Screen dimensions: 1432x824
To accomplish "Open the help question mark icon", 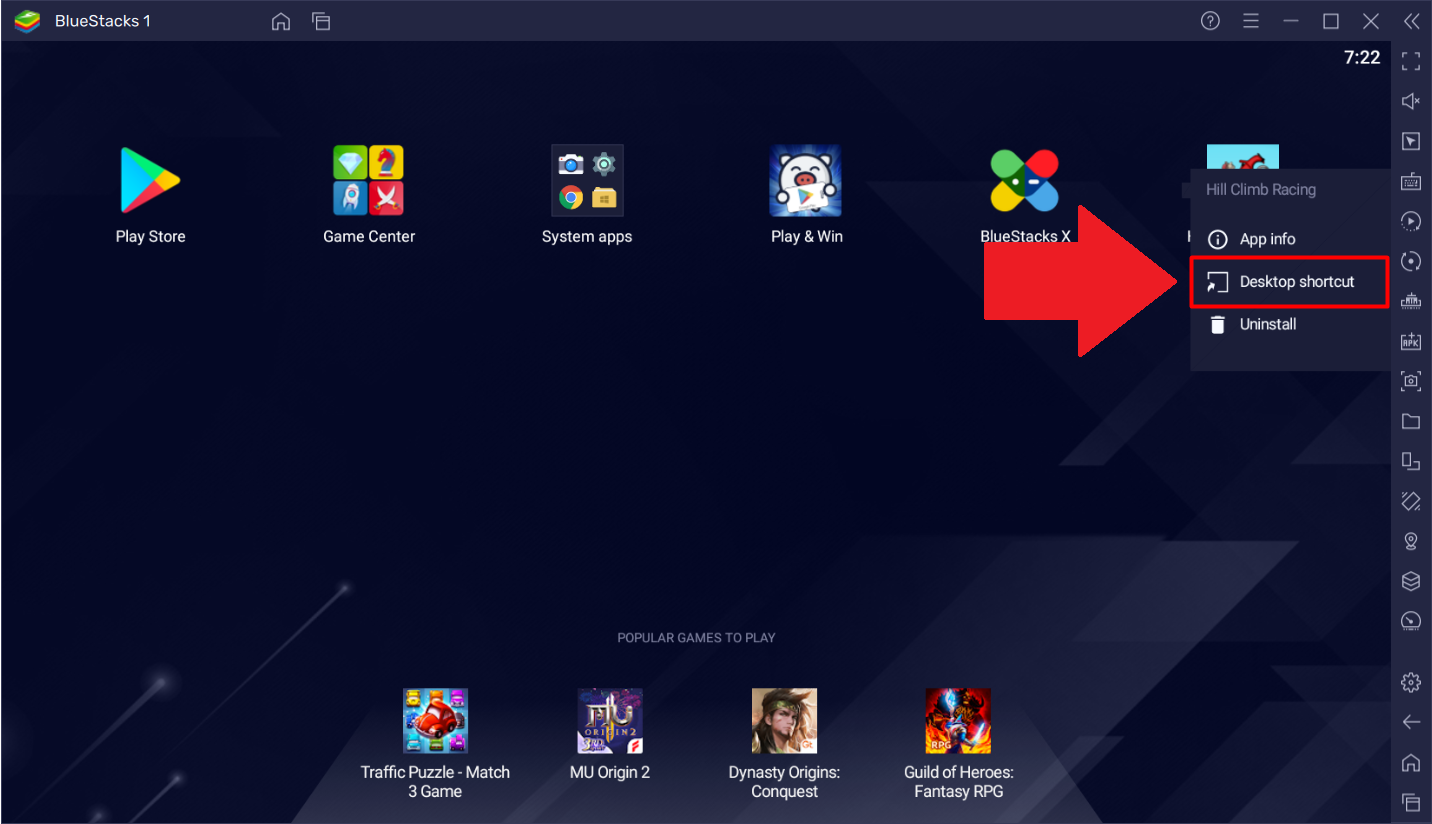I will pyautogui.click(x=1210, y=21).
